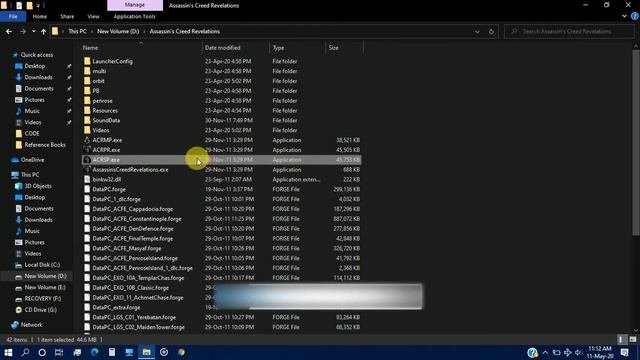Viewport: 640px width, 360px height.
Task: Launch Google Chrome from the taskbar
Action: click(x=181, y=352)
